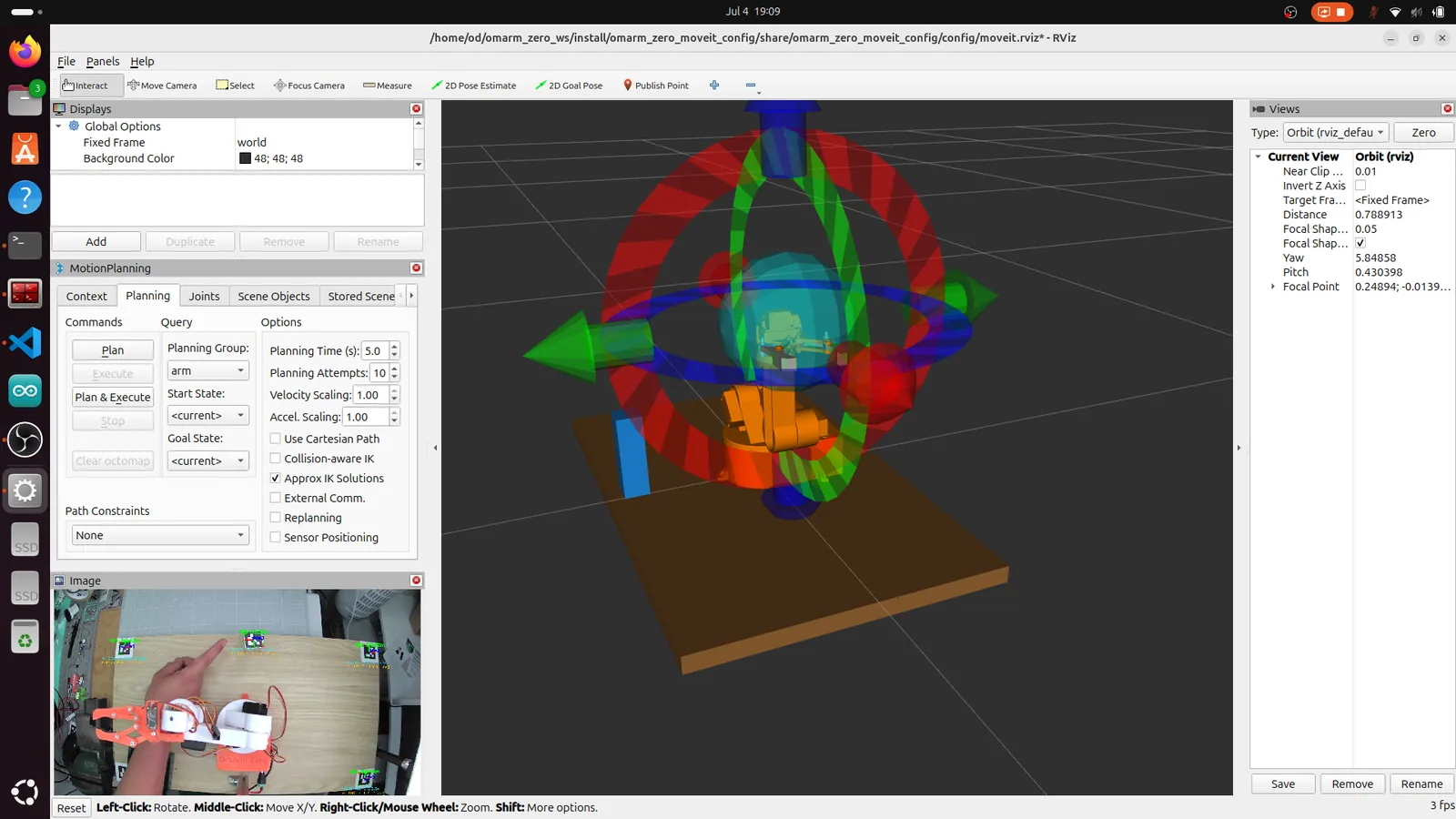This screenshot has width=1456, height=819.
Task: Expand the Focal Point property
Action: click(1273, 287)
